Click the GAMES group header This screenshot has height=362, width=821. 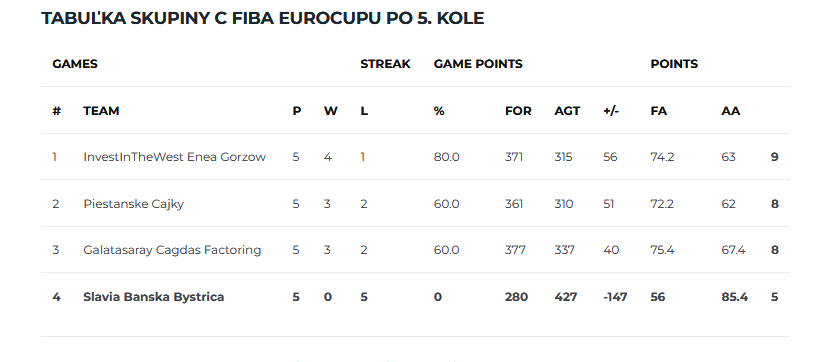(75, 64)
